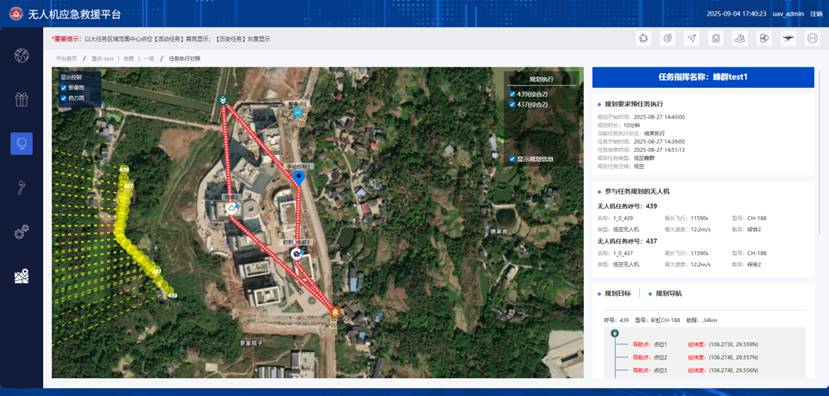This screenshot has width=829, height=396.
Task: Uncheck the first display control checkbox
Action: click(x=64, y=88)
